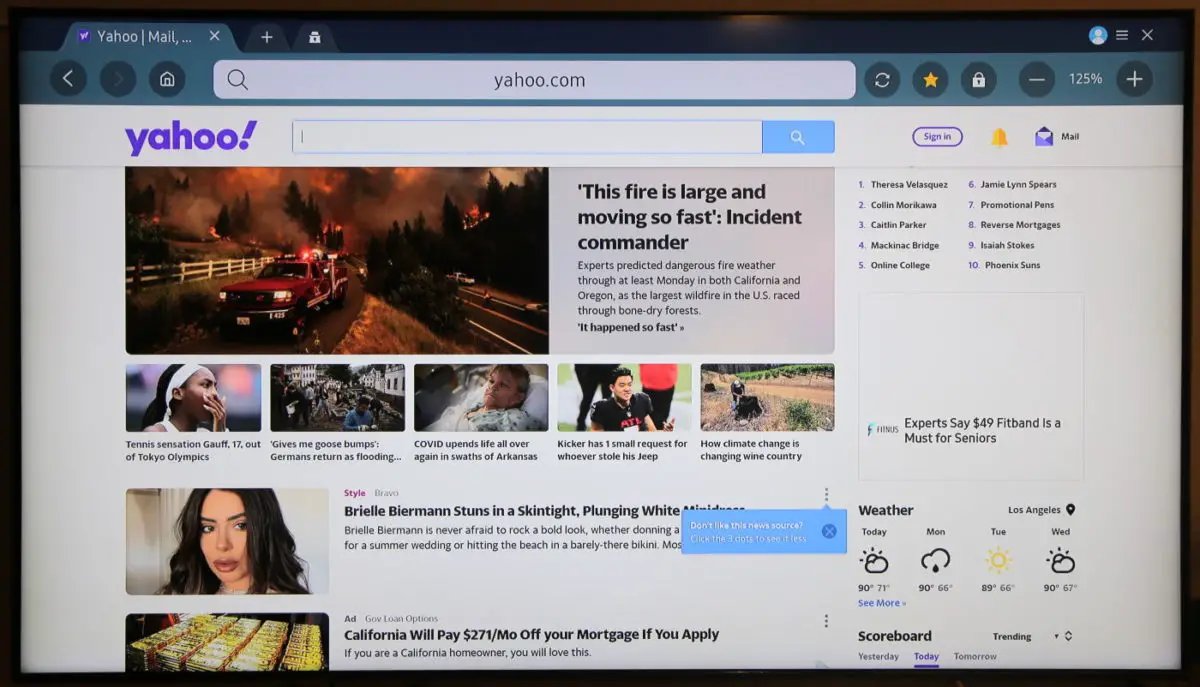Screen dimensions: 1200x687
Task: Go back with the browser back arrow
Action: pyautogui.click(x=68, y=79)
